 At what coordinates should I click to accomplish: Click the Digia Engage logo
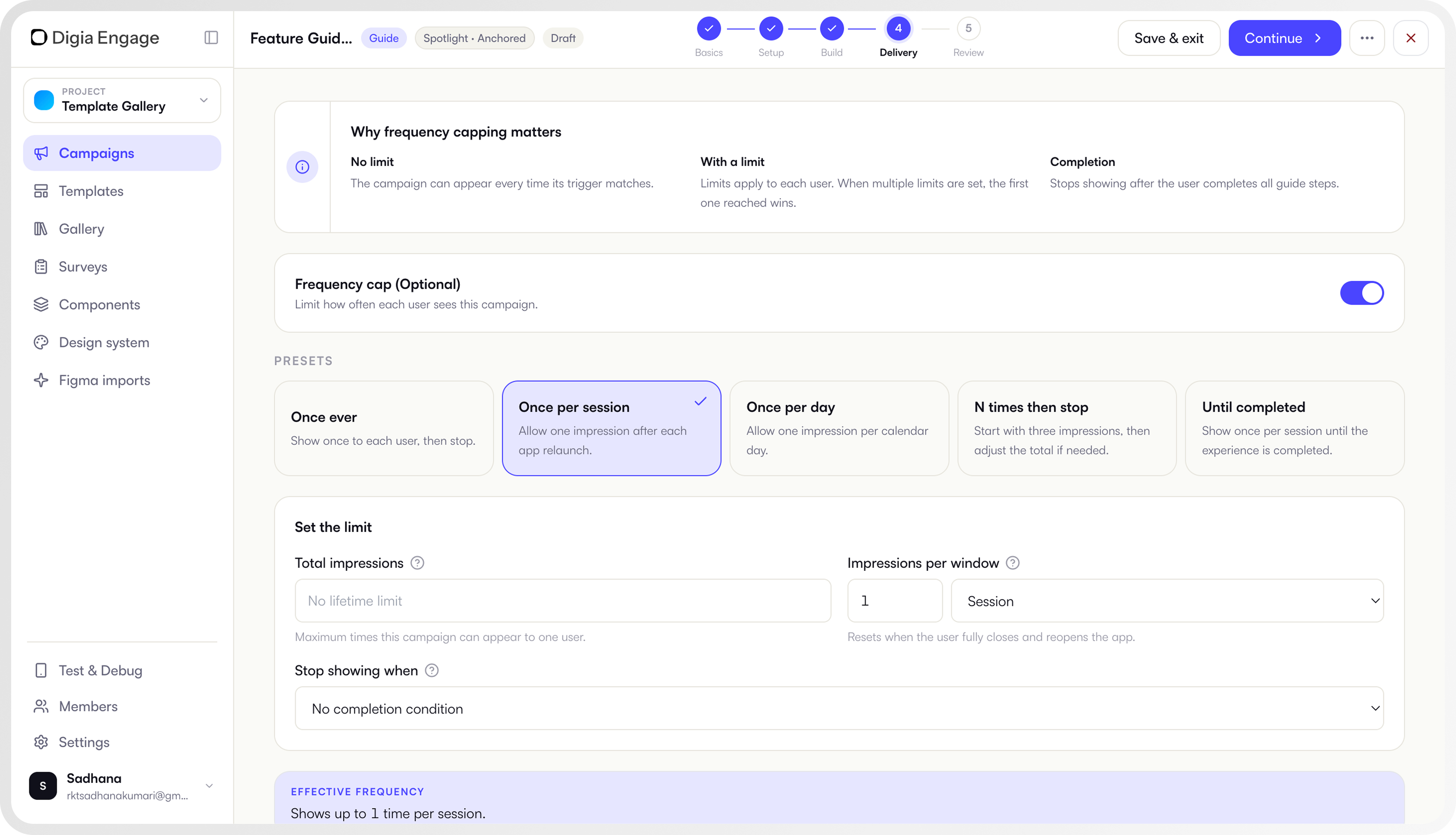[x=95, y=38]
